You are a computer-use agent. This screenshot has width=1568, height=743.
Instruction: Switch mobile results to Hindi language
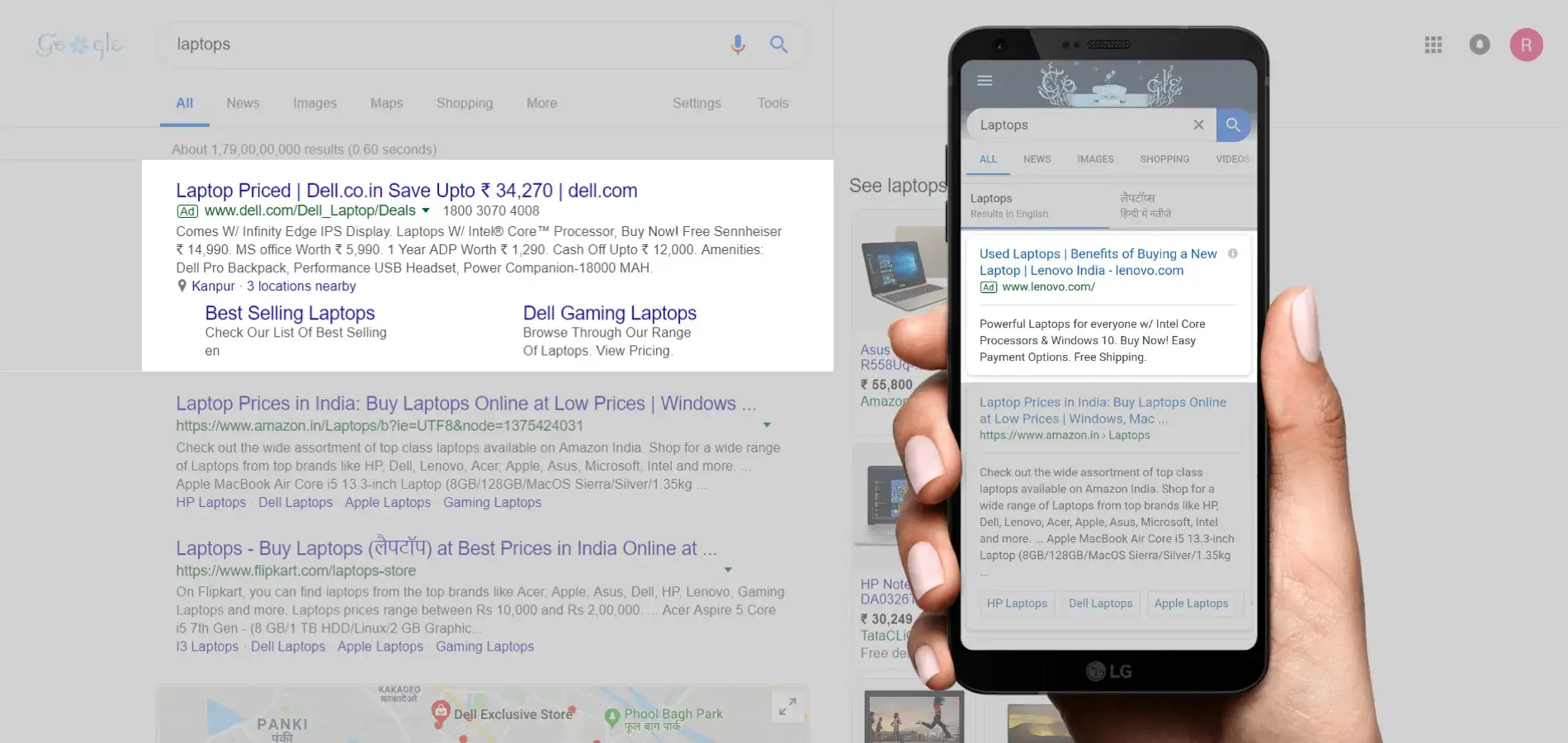[1144, 205]
